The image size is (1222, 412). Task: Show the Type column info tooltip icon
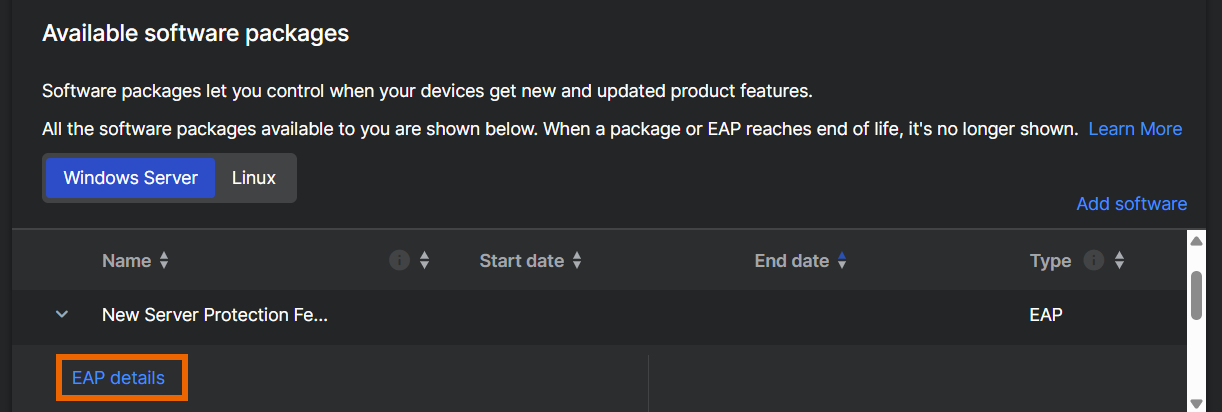click(1094, 261)
